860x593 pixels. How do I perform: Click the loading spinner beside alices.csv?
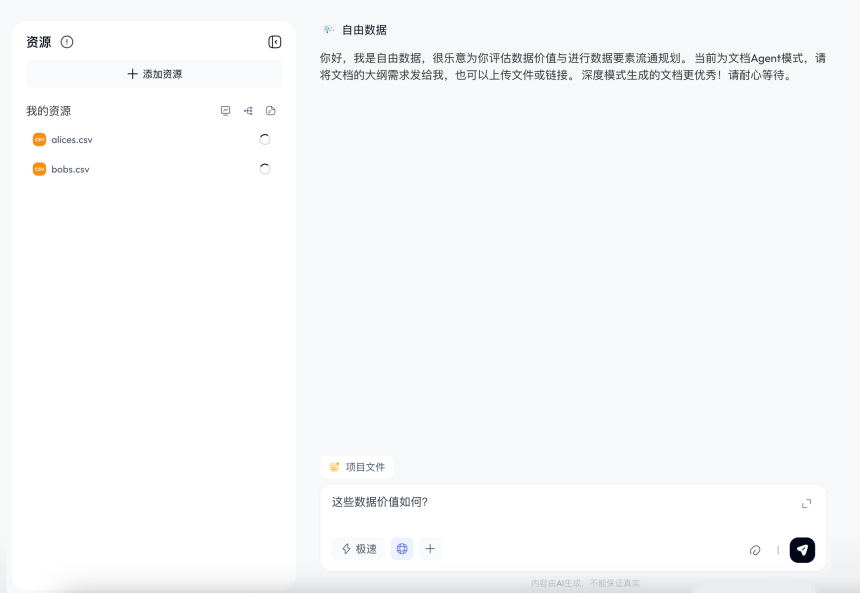(265, 140)
